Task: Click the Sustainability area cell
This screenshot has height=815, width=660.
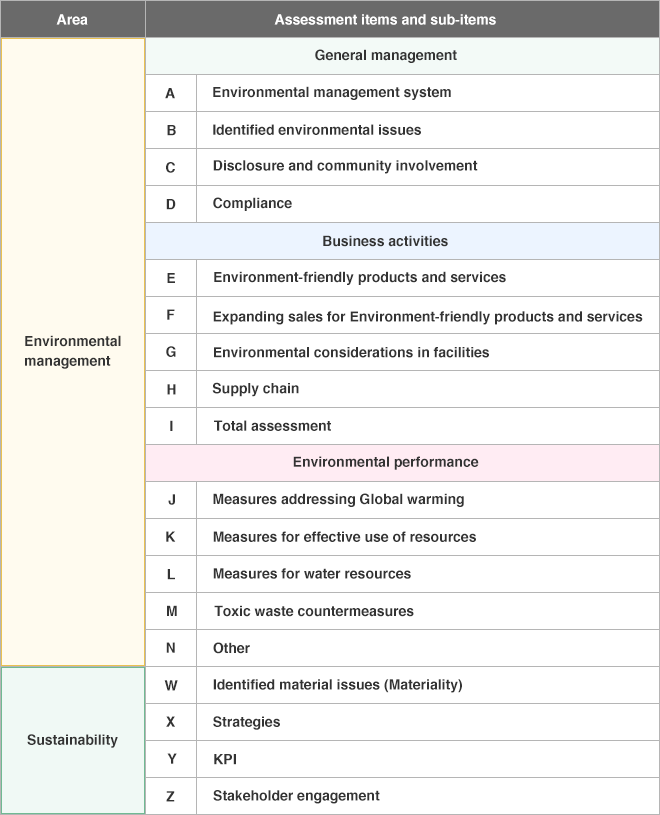Action: (73, 740)
